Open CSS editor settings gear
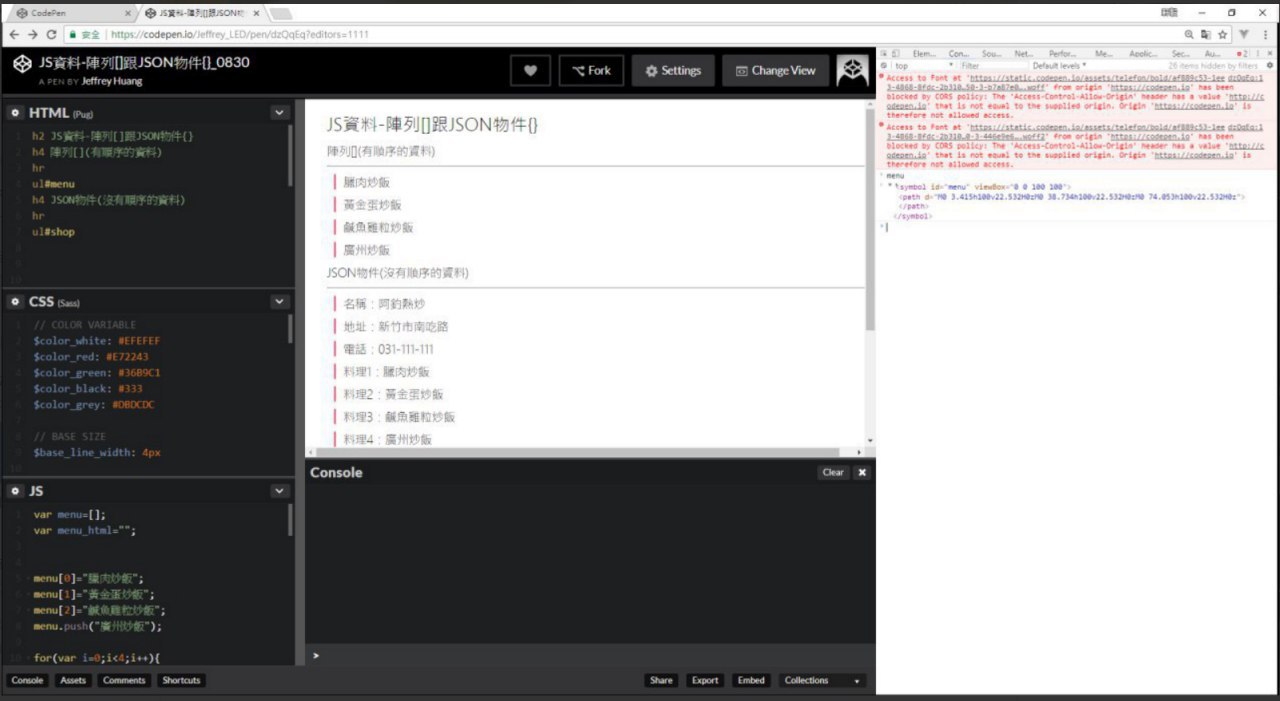 tap(16, 301)
